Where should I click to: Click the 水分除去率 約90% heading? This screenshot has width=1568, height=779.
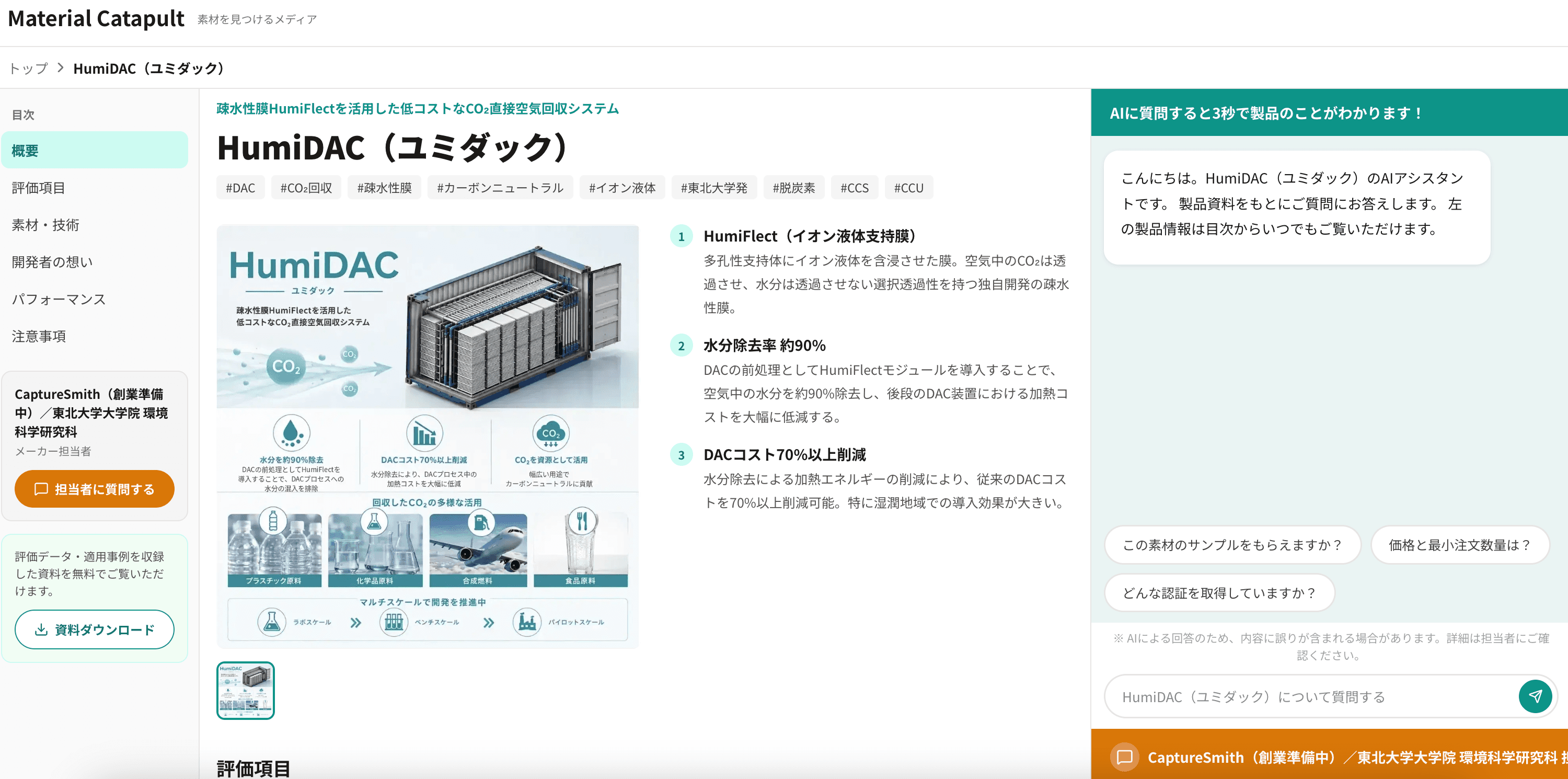(765, 346)
